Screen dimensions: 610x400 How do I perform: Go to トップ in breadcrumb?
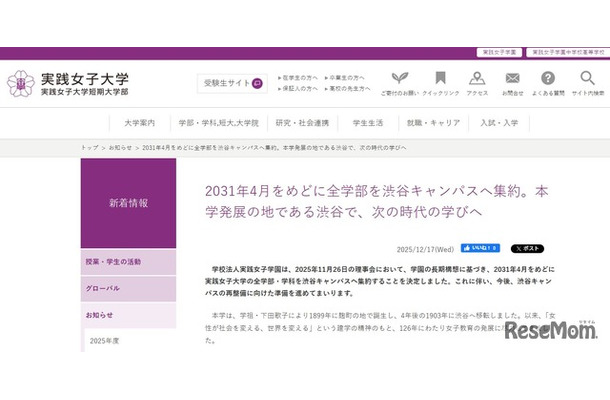tap(90, 148)
